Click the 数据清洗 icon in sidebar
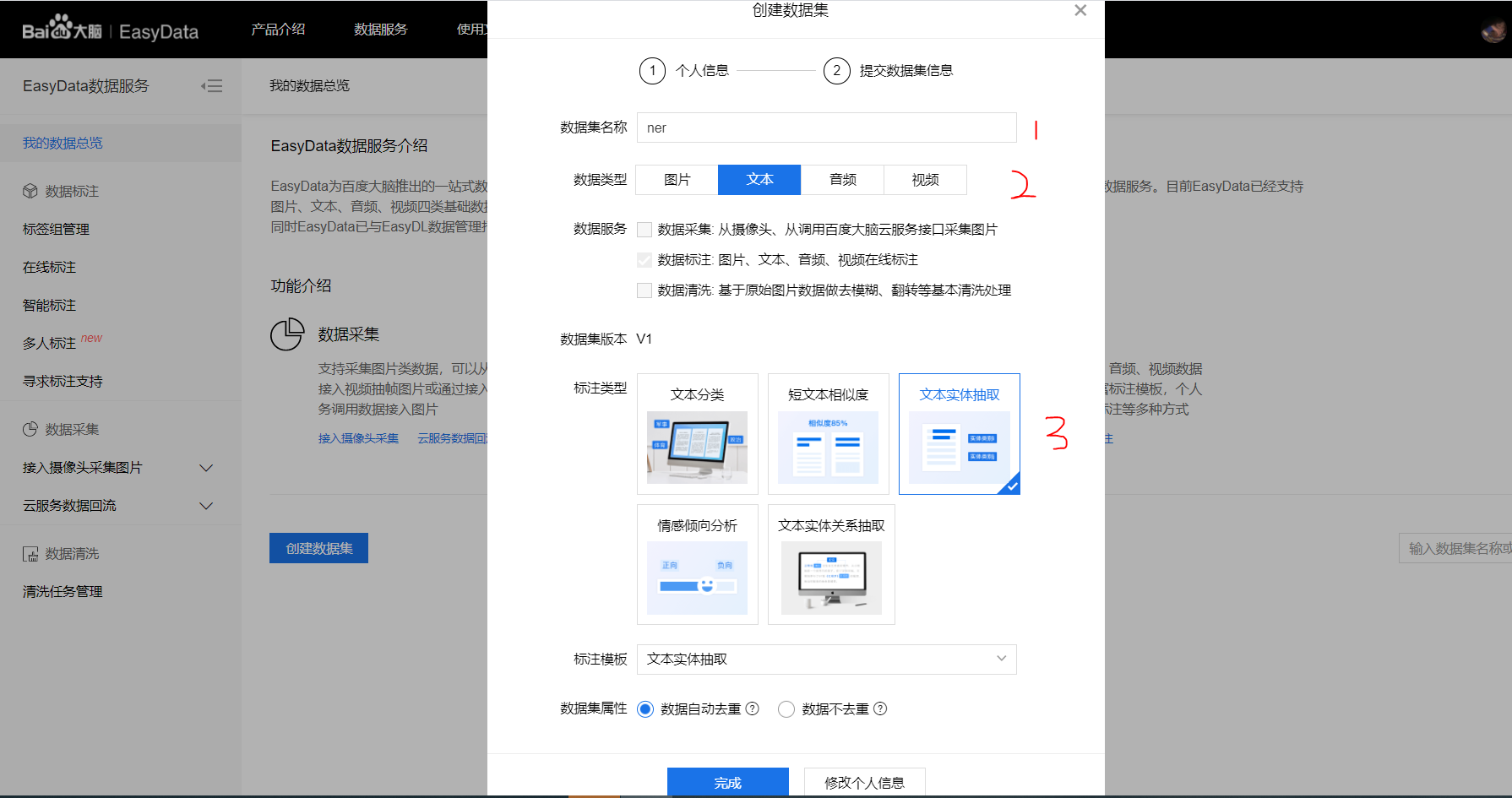 (30, 554)
